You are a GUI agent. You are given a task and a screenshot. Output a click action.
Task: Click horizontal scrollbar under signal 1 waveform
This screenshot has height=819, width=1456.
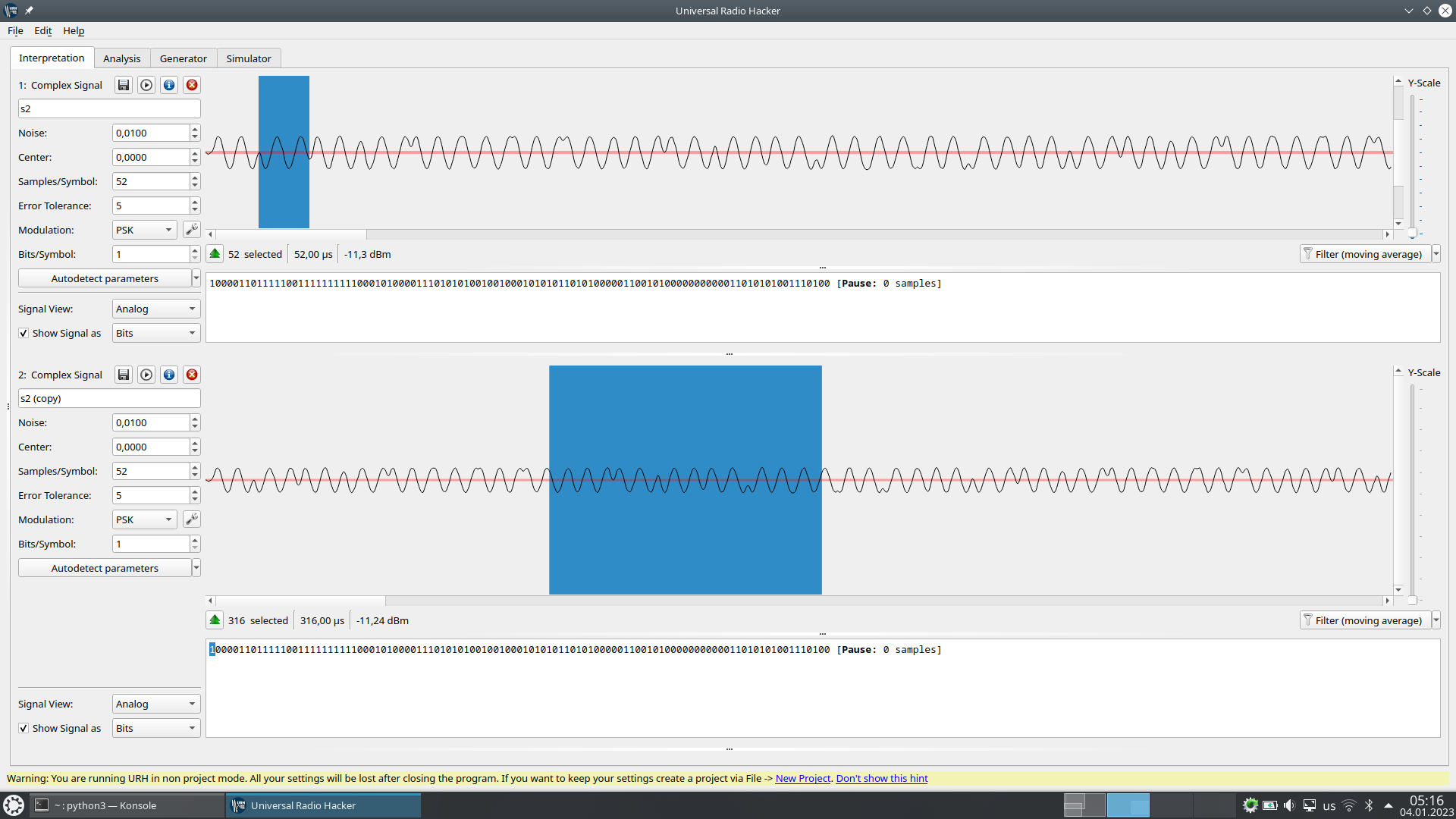(799, 234)
